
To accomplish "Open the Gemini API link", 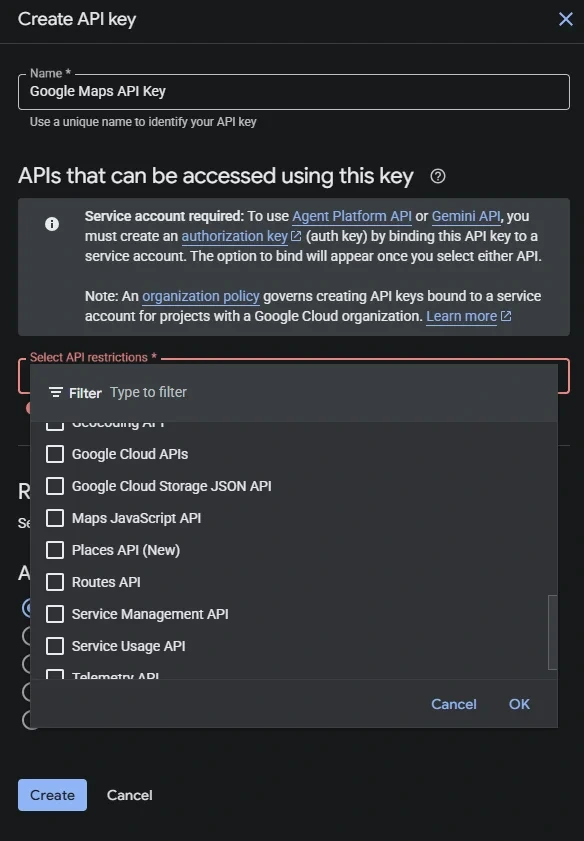I will (x=466, y=216).
